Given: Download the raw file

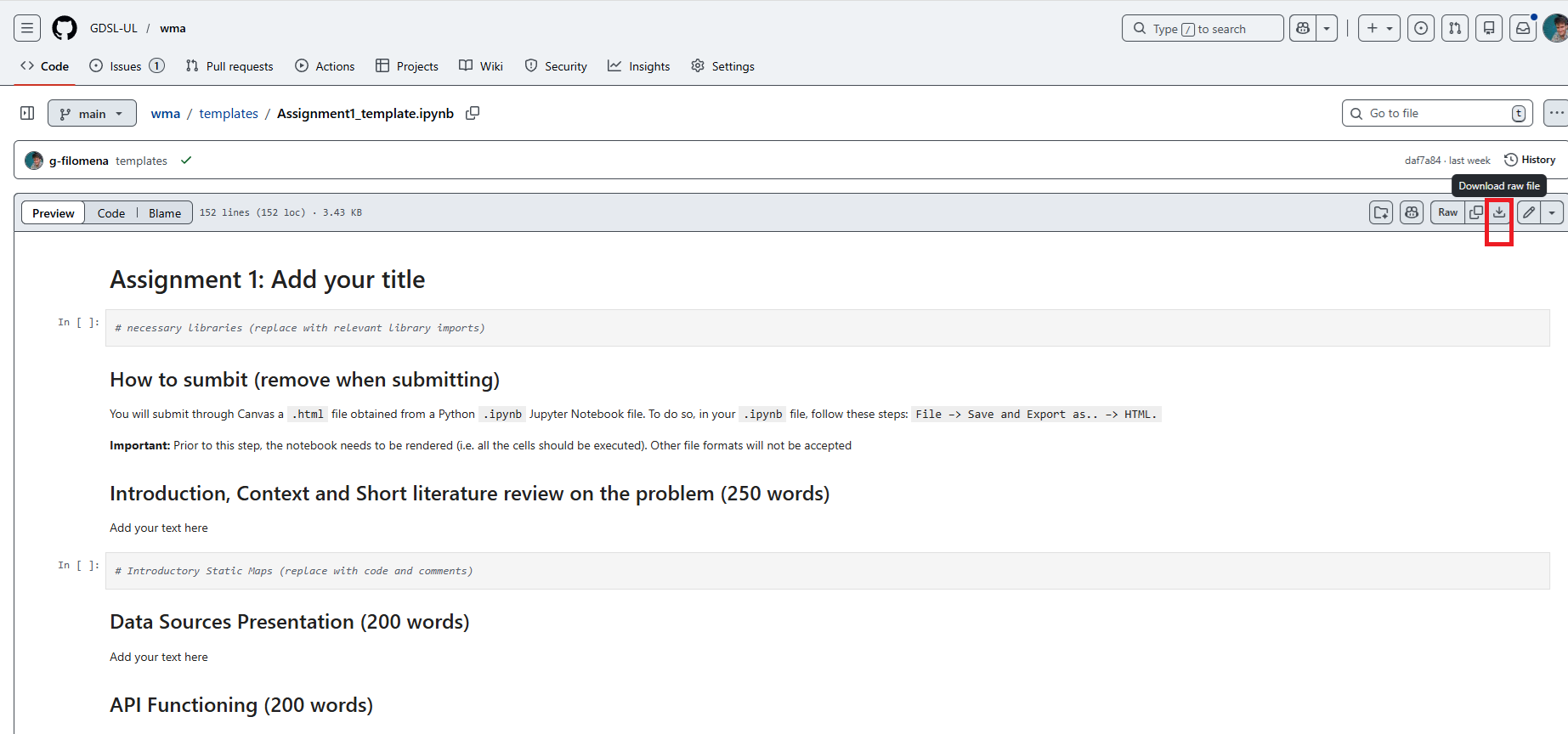Looking at the screenshot, I should coord(1499,212).
